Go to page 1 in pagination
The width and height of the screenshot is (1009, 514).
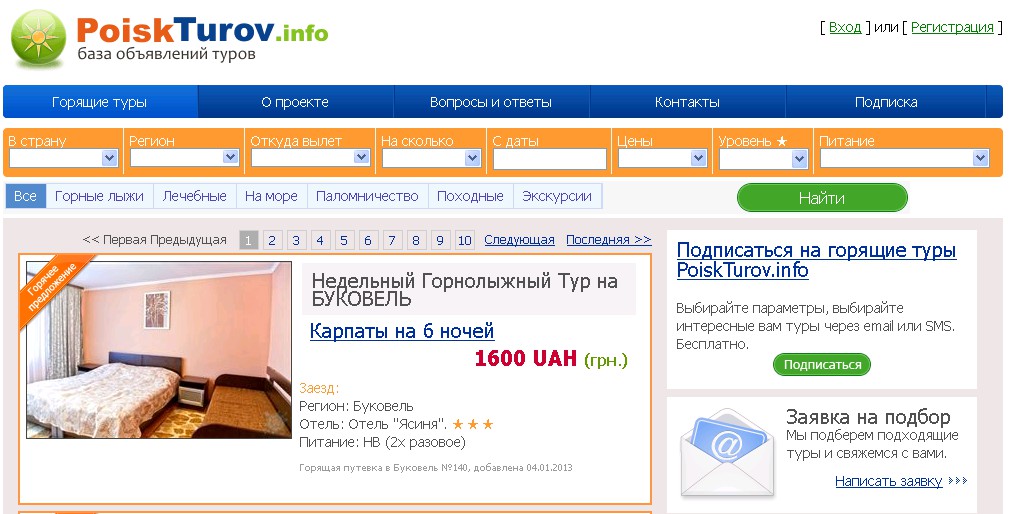pos(248,241)
